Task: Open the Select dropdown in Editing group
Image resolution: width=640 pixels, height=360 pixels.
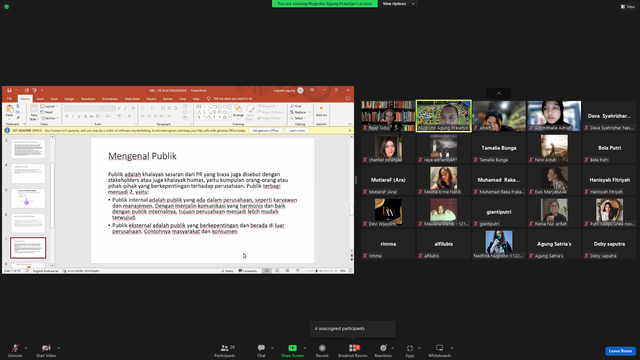Action: click(x=298, y=118)
